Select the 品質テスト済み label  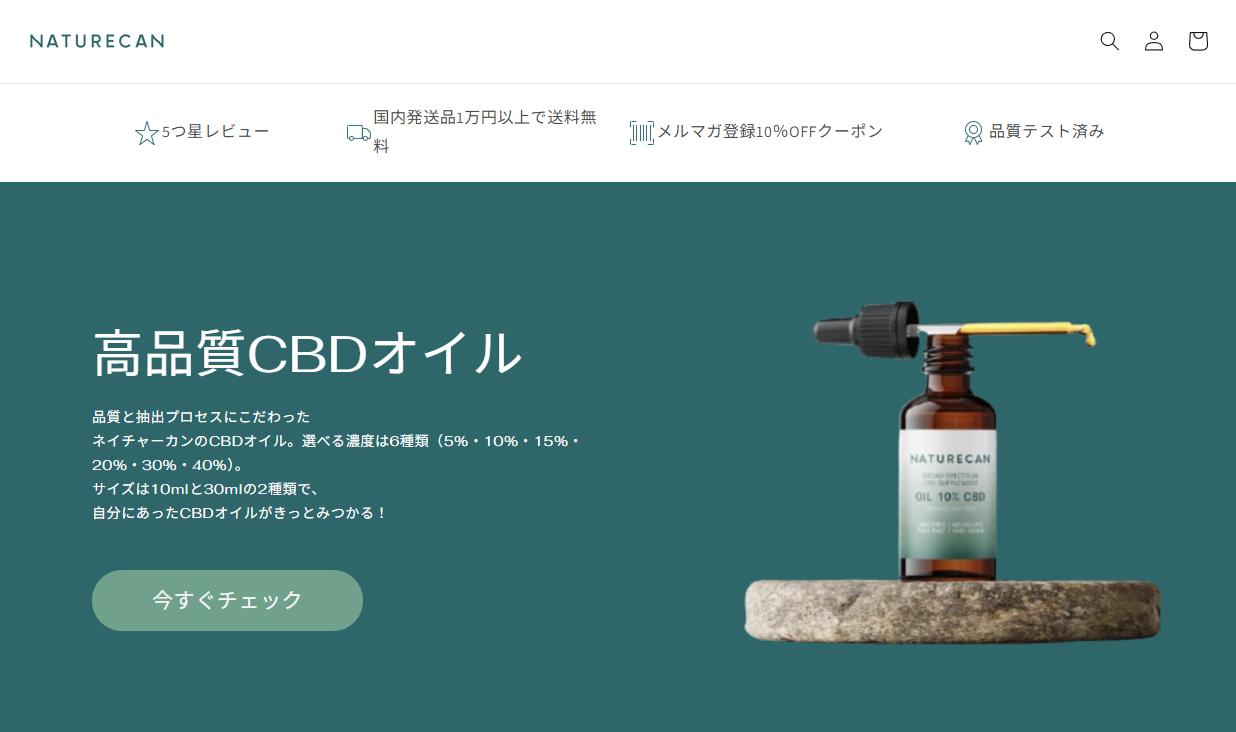(1047, 131)
